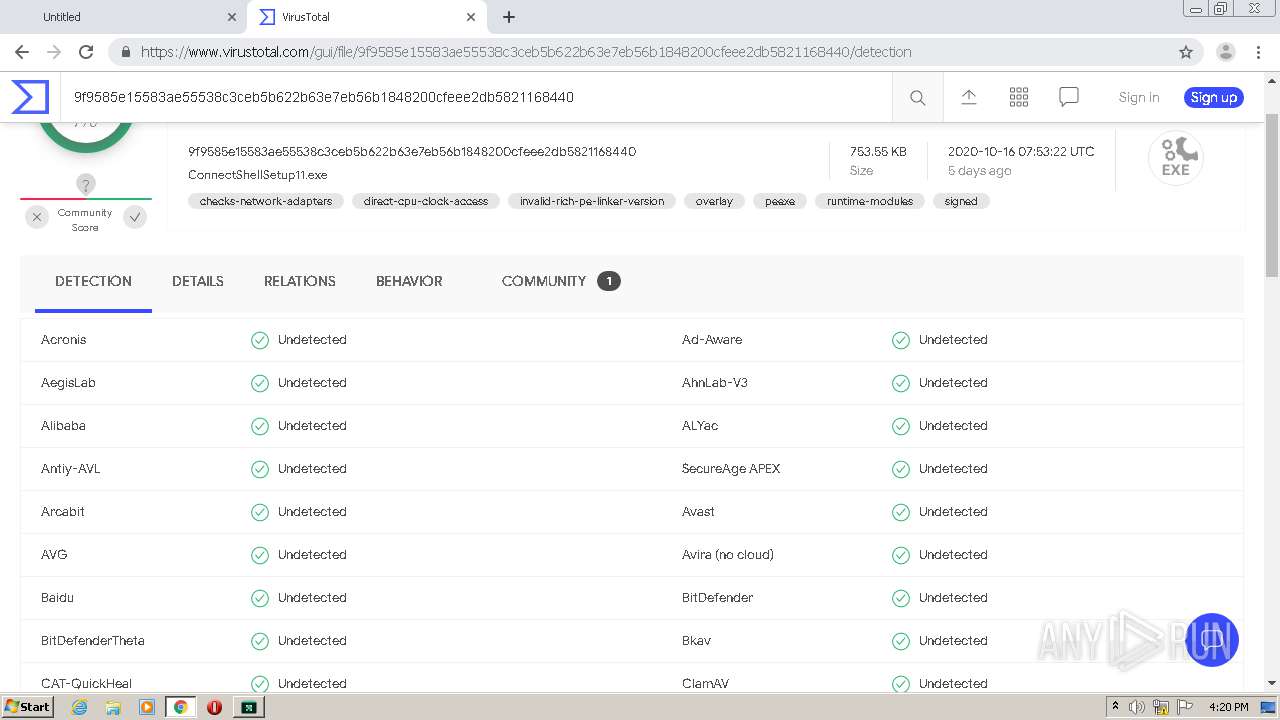1280x720 pixels.
Task: Click the runtime-modules tag
Action: coord(870,201)
